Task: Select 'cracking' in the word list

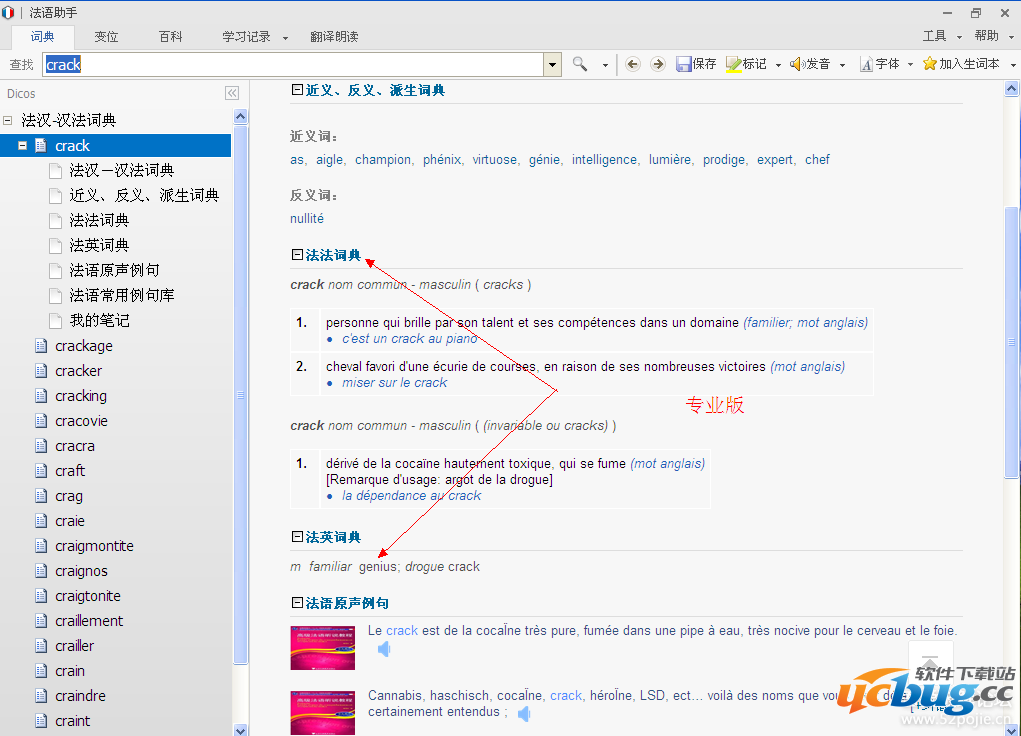Action: point(81,396)
